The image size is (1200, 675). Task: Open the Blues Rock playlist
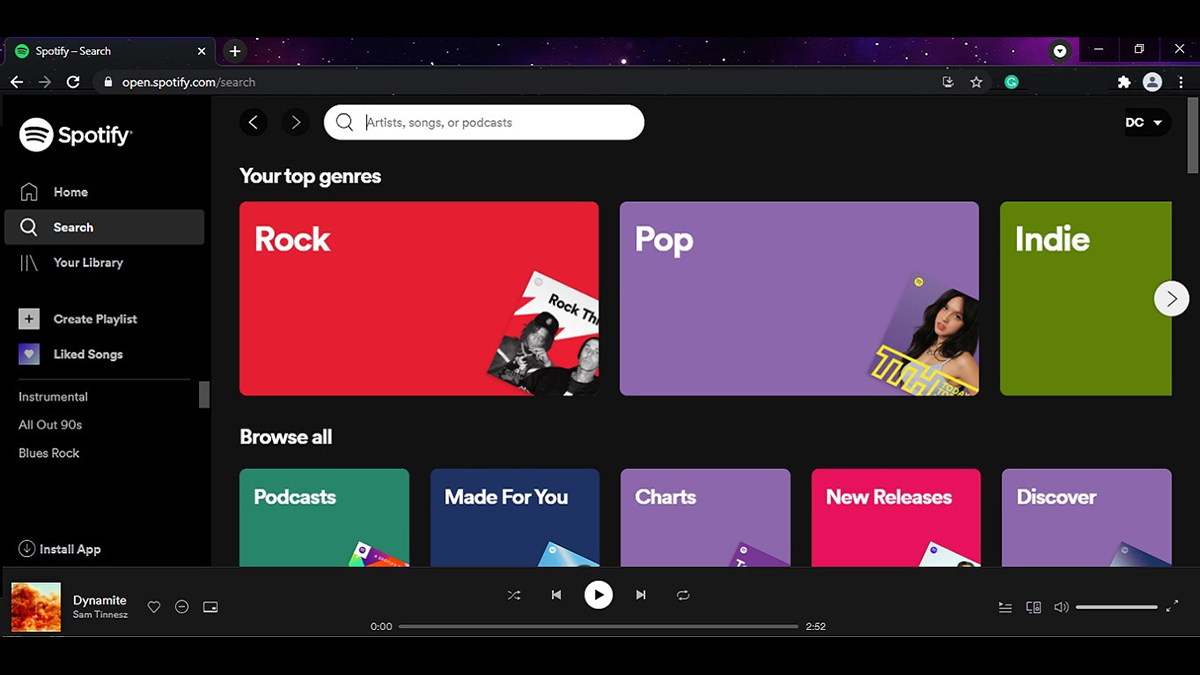(49, 453)
